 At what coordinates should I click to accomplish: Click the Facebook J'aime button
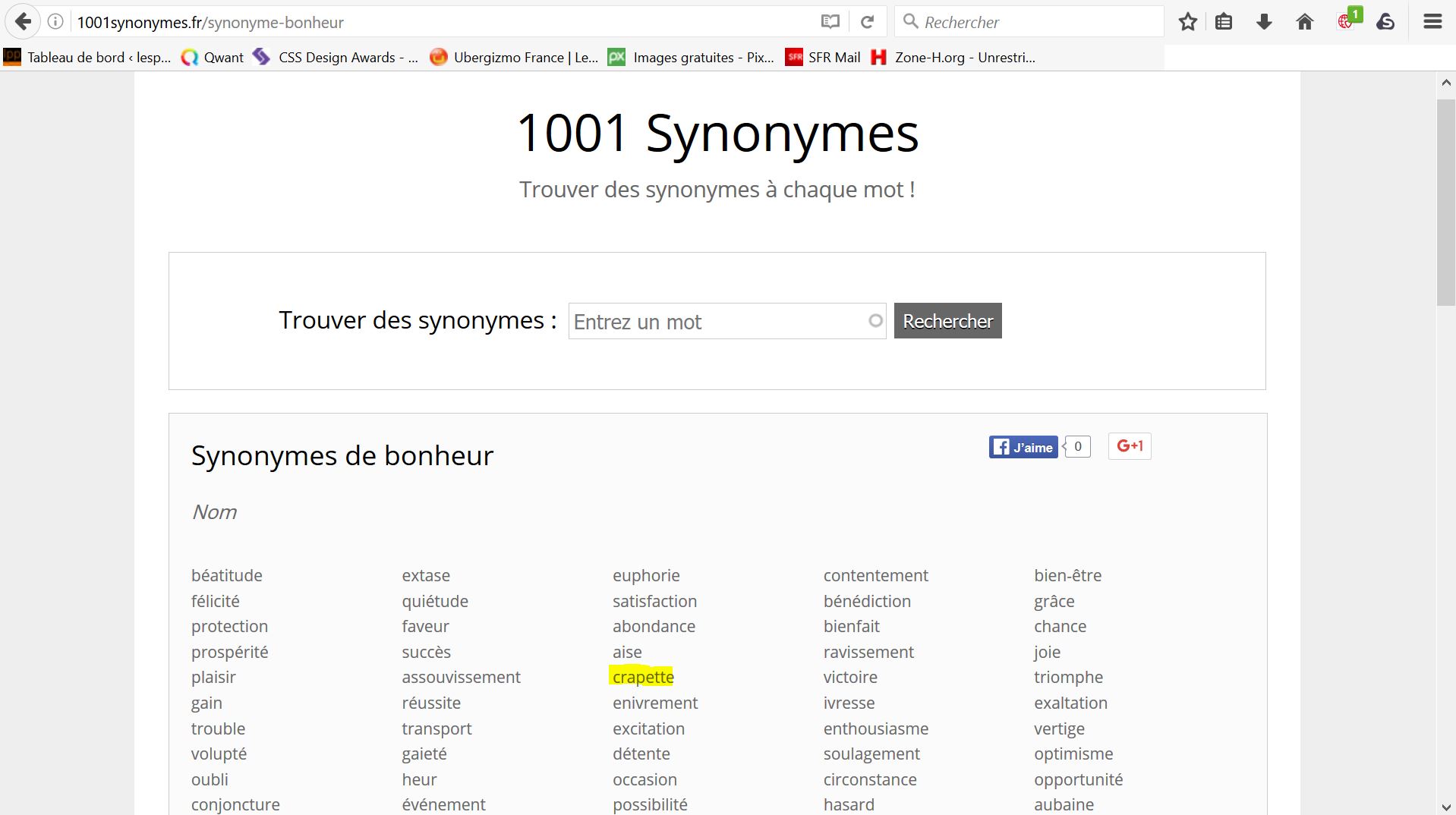pos(1023,447)
